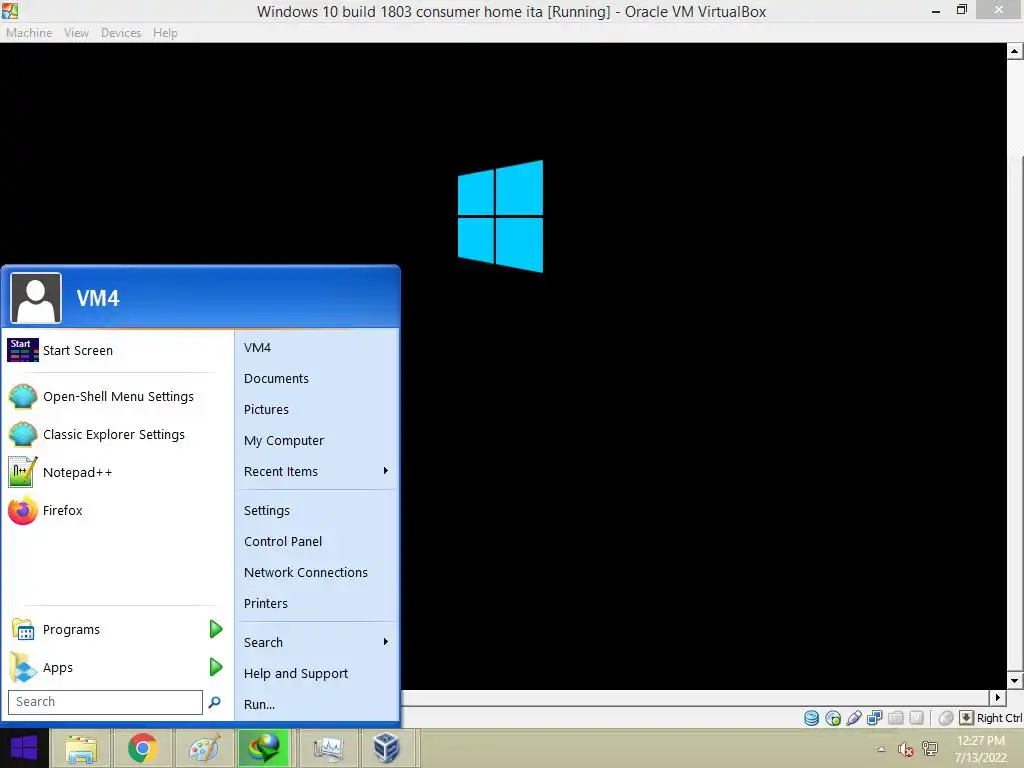Click the taskbar clock showing 12:27 PM
Image resolution: width=1024 pixels, height=768 pixels.
981,741
